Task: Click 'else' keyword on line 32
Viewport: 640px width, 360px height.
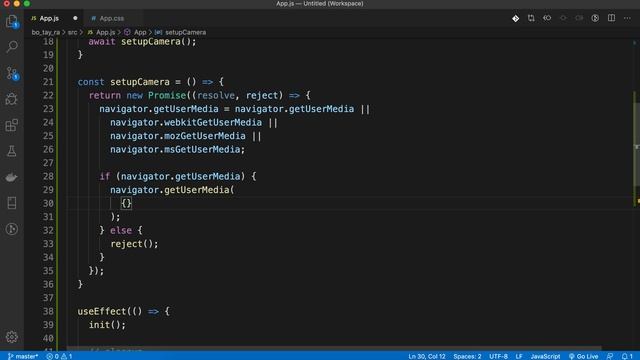Action: (x=121, y=231)
